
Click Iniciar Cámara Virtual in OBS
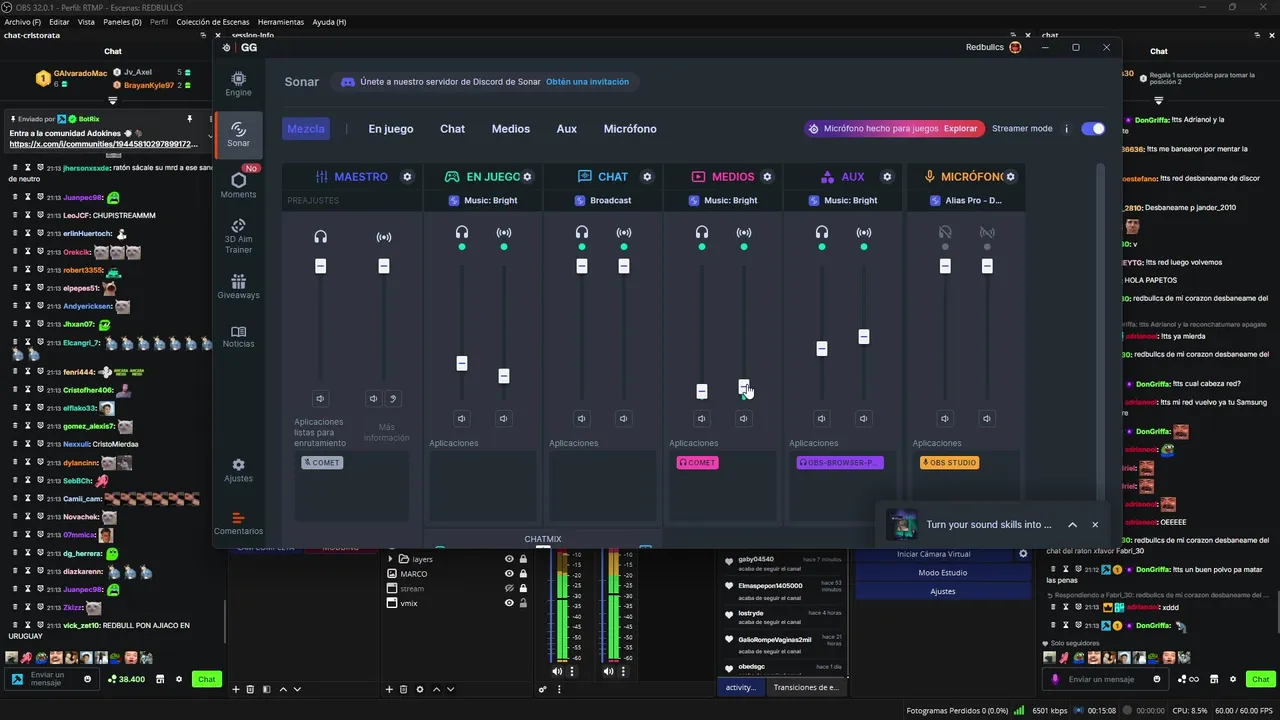934,553
